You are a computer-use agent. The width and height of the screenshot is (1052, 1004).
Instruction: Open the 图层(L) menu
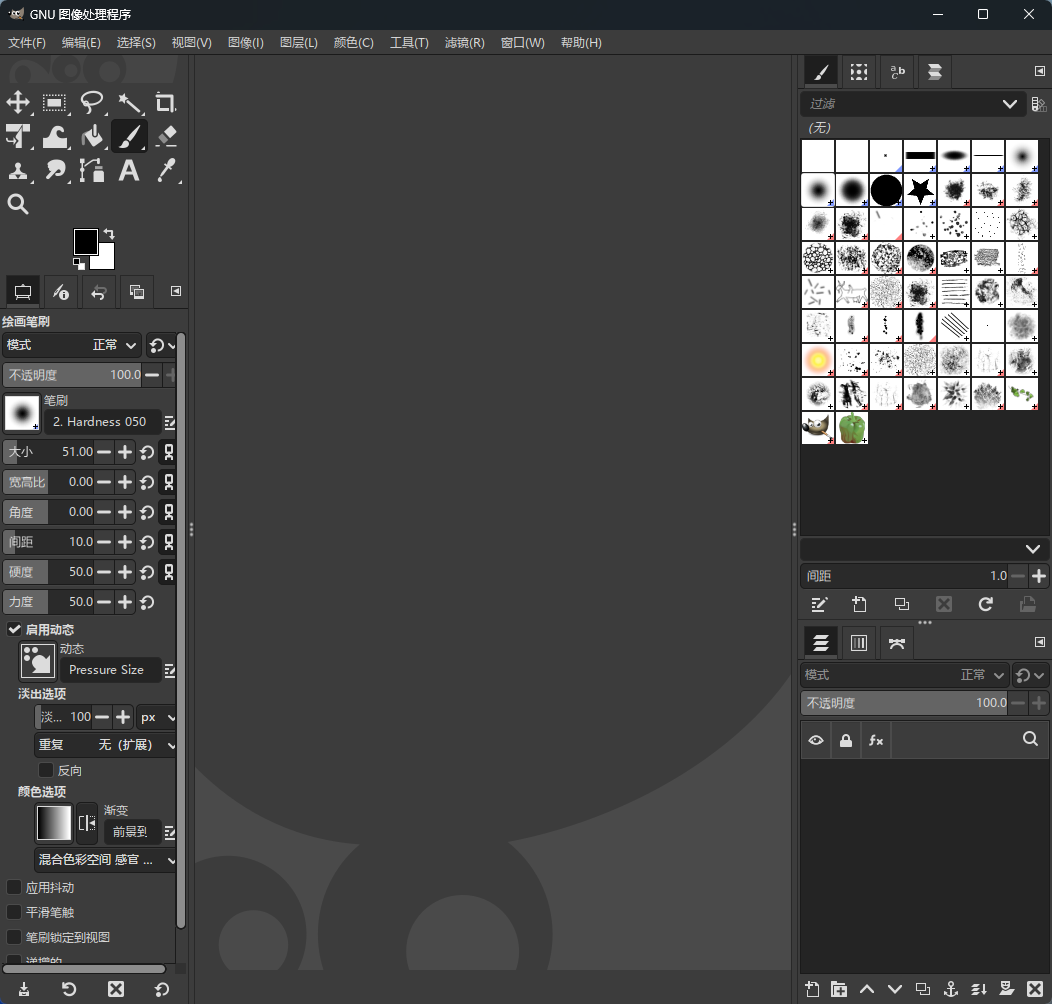point(299,43)
